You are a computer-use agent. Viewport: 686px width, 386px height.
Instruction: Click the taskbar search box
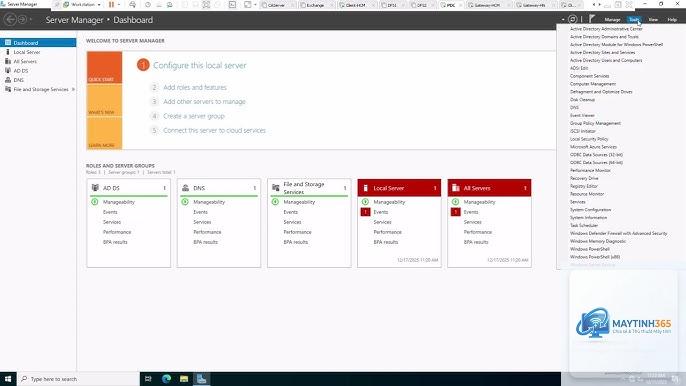click(x=78, y=379)
